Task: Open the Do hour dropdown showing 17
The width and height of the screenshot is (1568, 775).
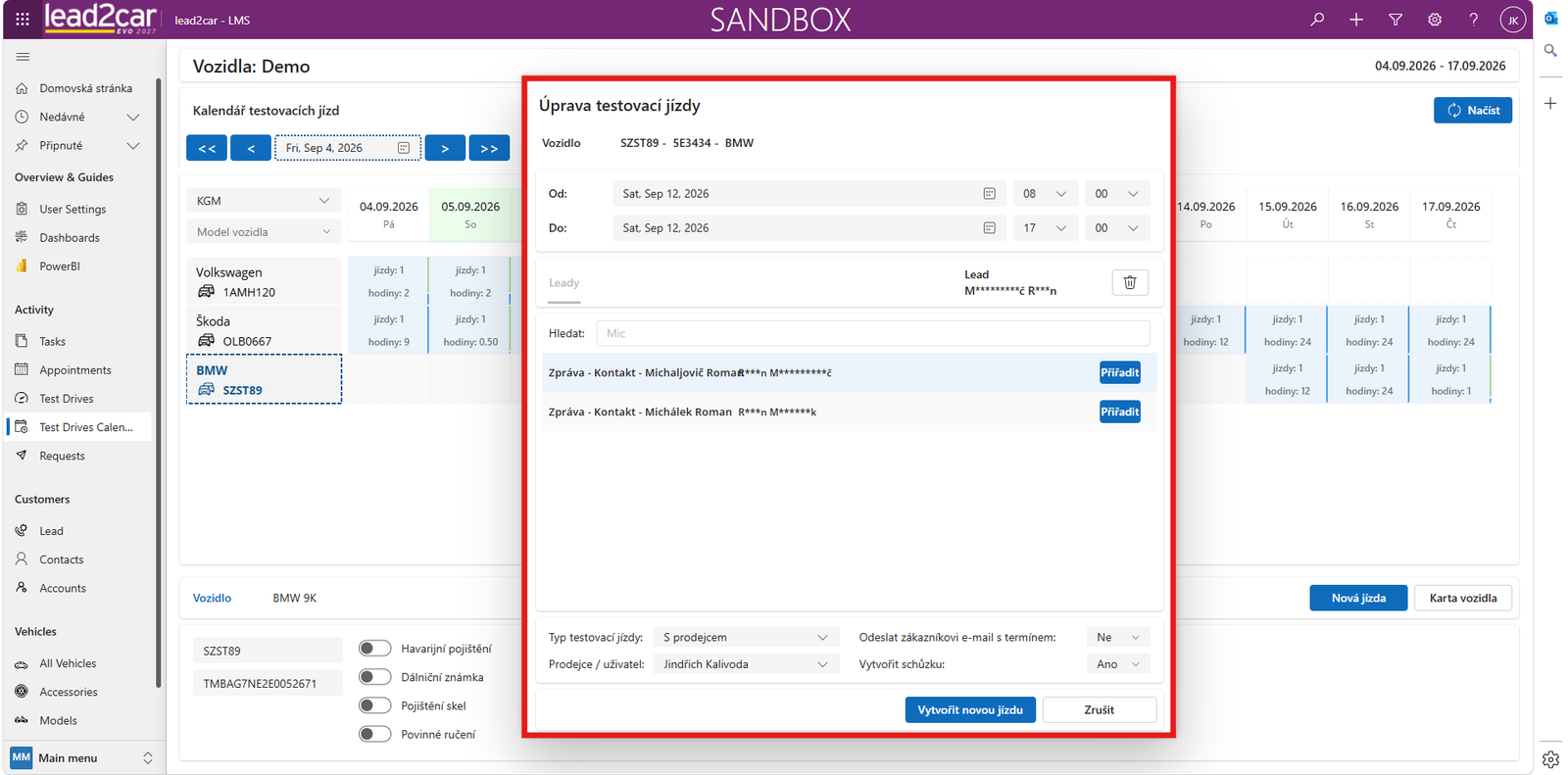Action: (x=1045, y=228)
